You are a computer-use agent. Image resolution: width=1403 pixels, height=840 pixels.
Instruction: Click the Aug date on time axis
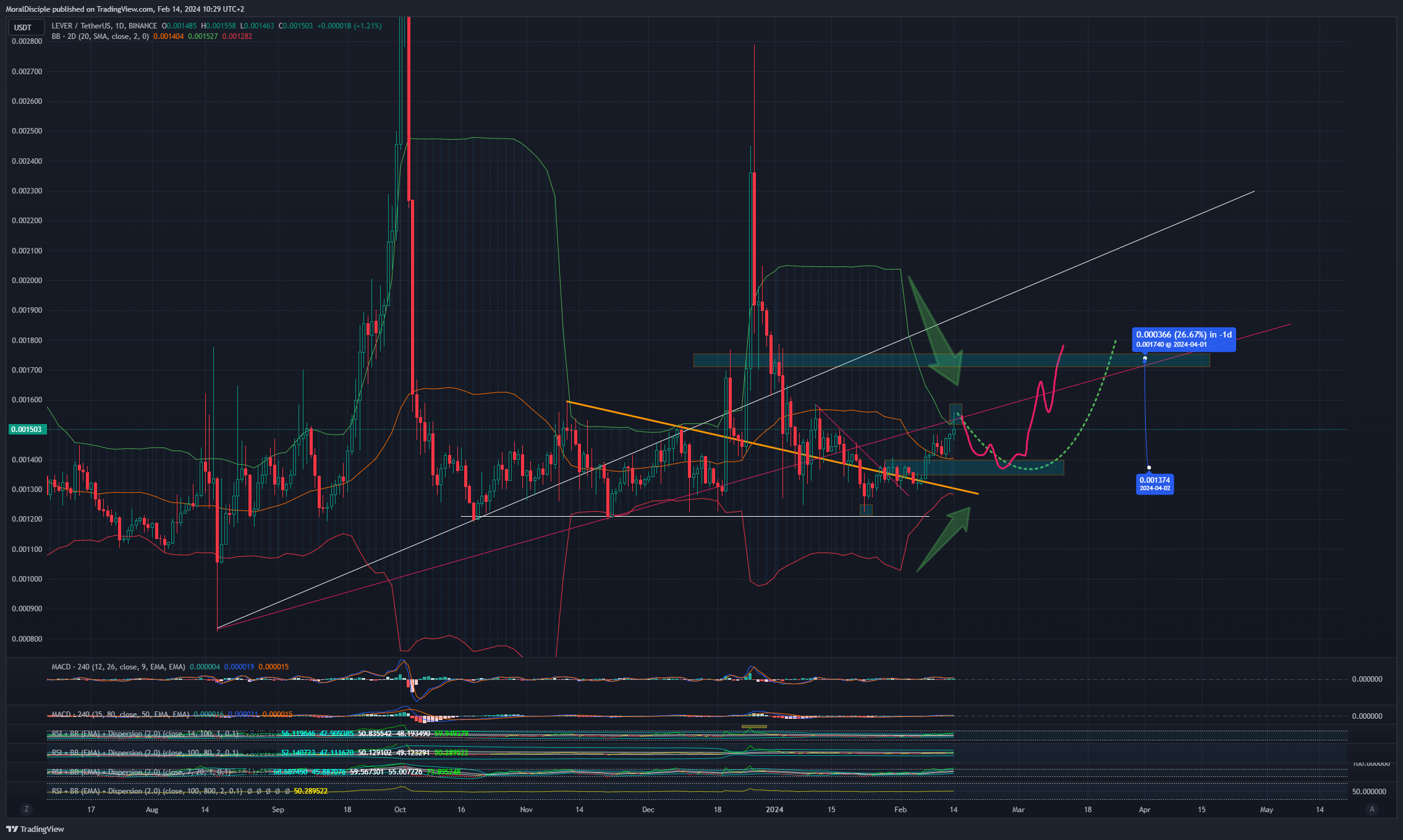(152, 810)
